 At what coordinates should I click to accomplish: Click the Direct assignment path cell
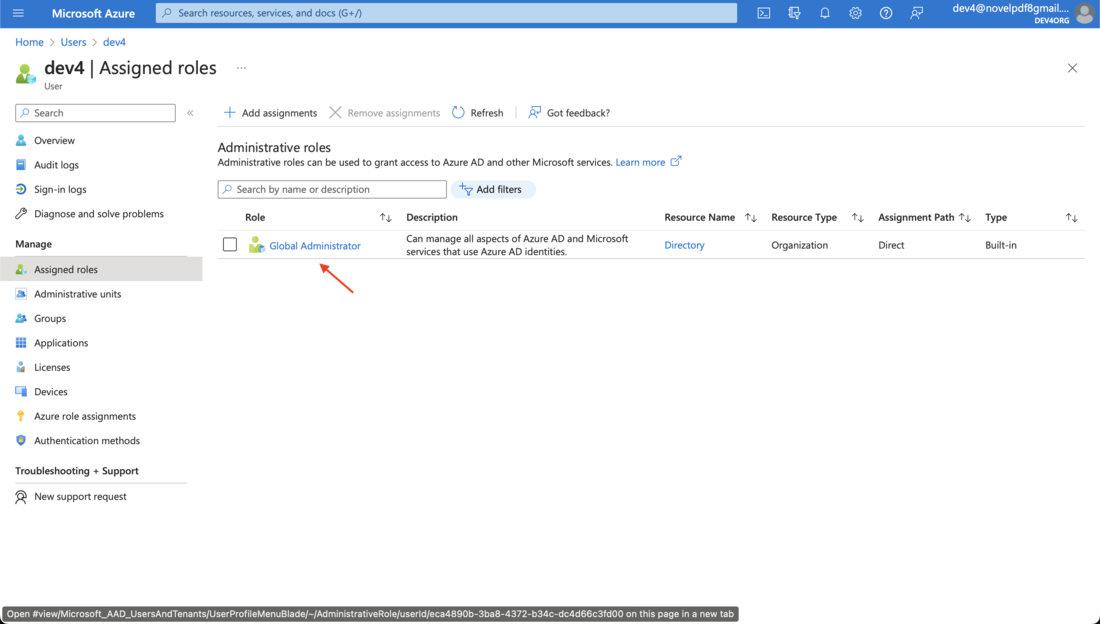[891, 245]
